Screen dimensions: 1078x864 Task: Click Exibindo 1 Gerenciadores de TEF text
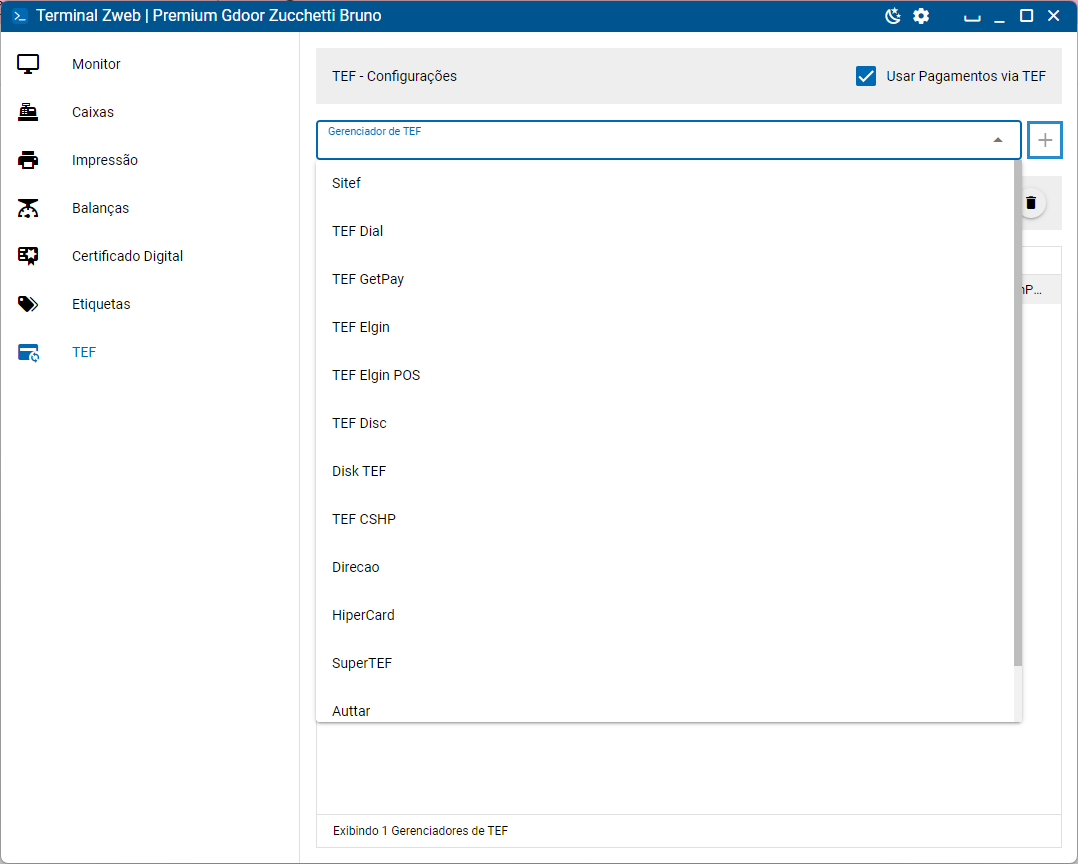click(420, 831)
